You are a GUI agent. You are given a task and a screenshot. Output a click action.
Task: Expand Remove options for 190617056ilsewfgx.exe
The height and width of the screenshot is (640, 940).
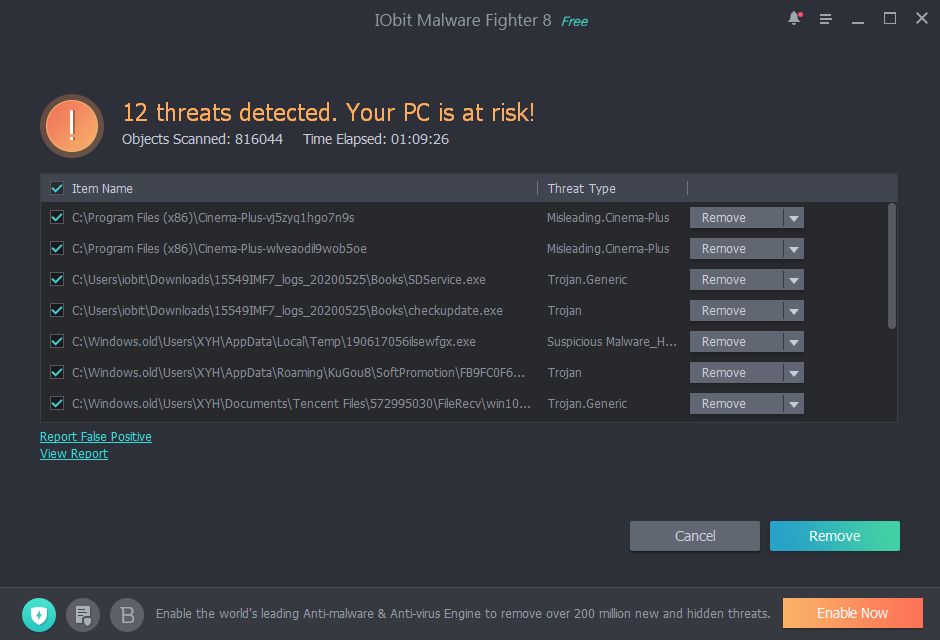coord(795,341)
